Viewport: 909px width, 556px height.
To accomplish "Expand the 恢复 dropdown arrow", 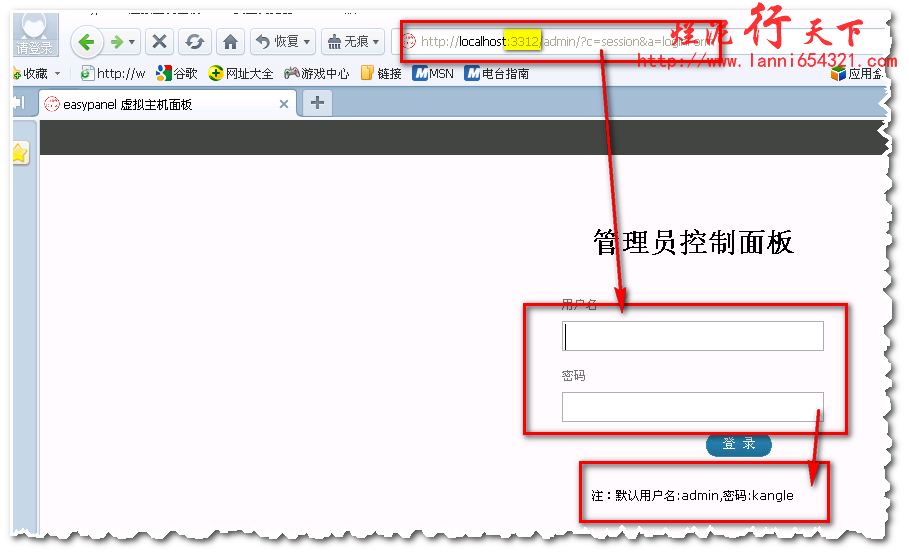I will [x=307, y=42].
